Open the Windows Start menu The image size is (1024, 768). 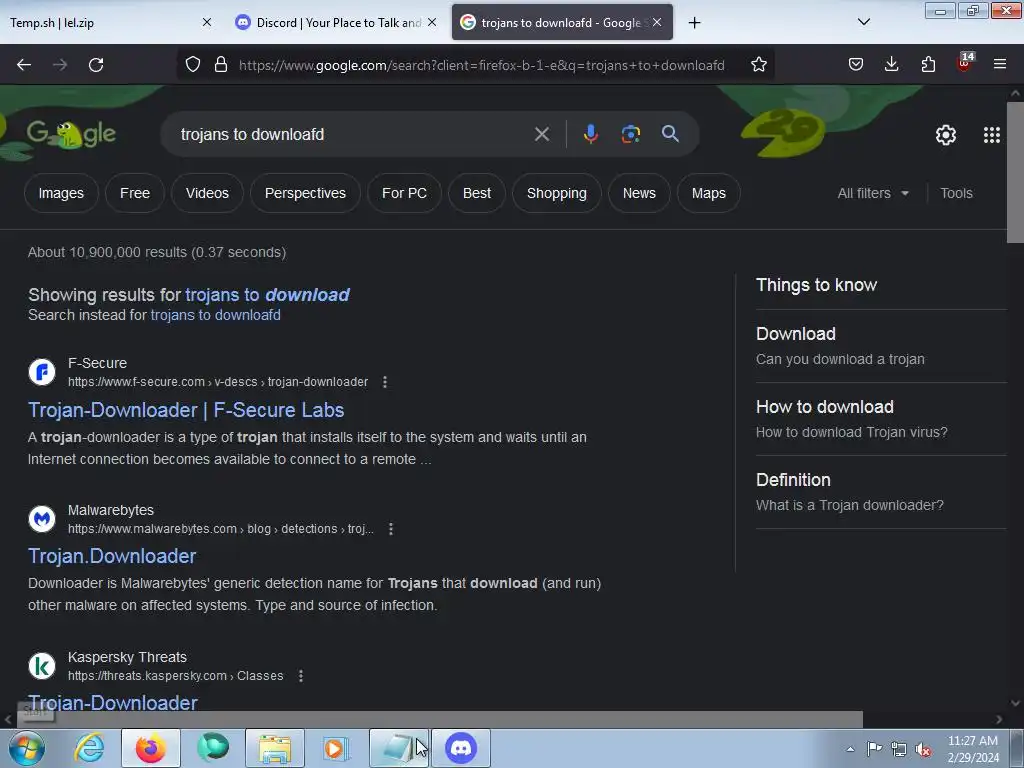tap(26, 748)
